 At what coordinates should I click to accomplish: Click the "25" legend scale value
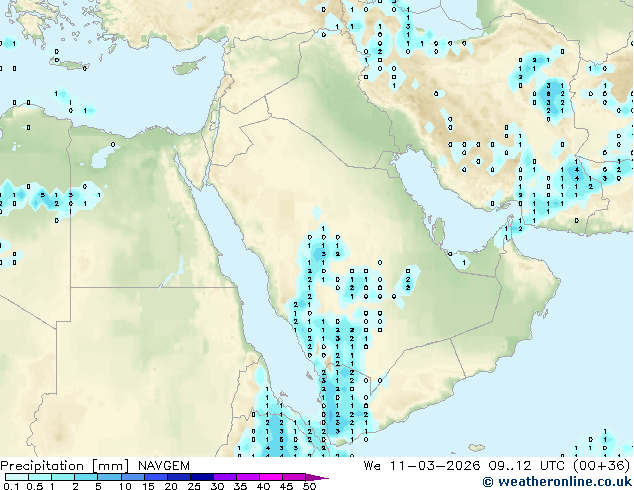(194, 486)
